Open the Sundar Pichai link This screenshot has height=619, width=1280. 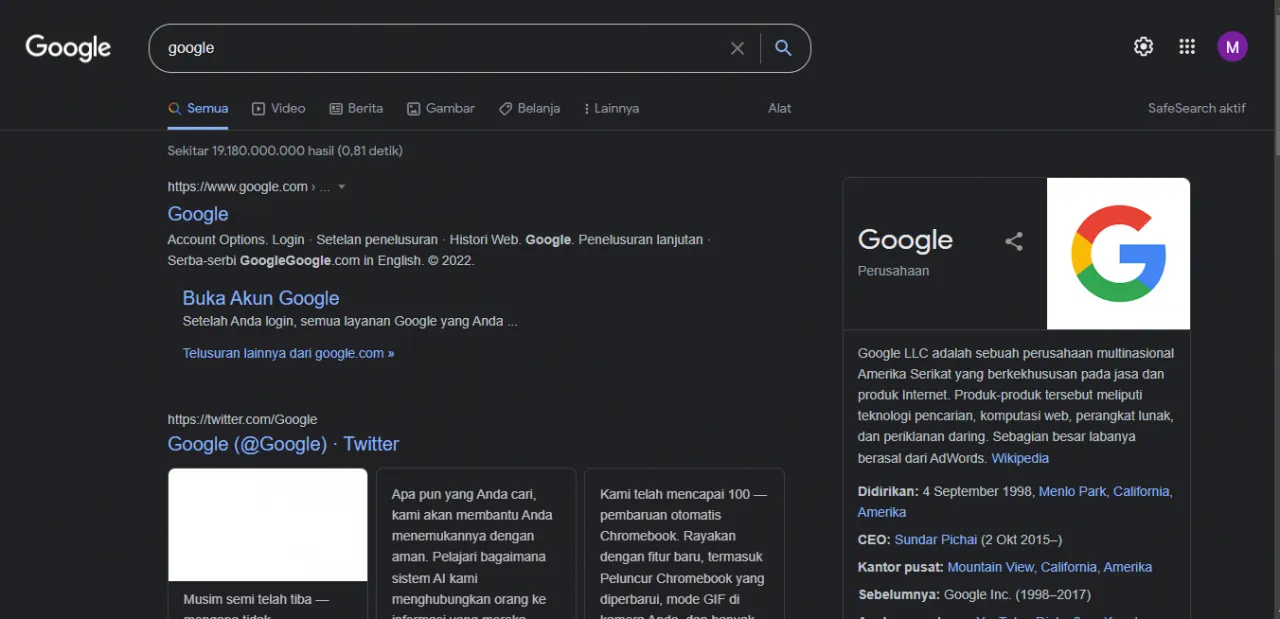pos(936,539)
